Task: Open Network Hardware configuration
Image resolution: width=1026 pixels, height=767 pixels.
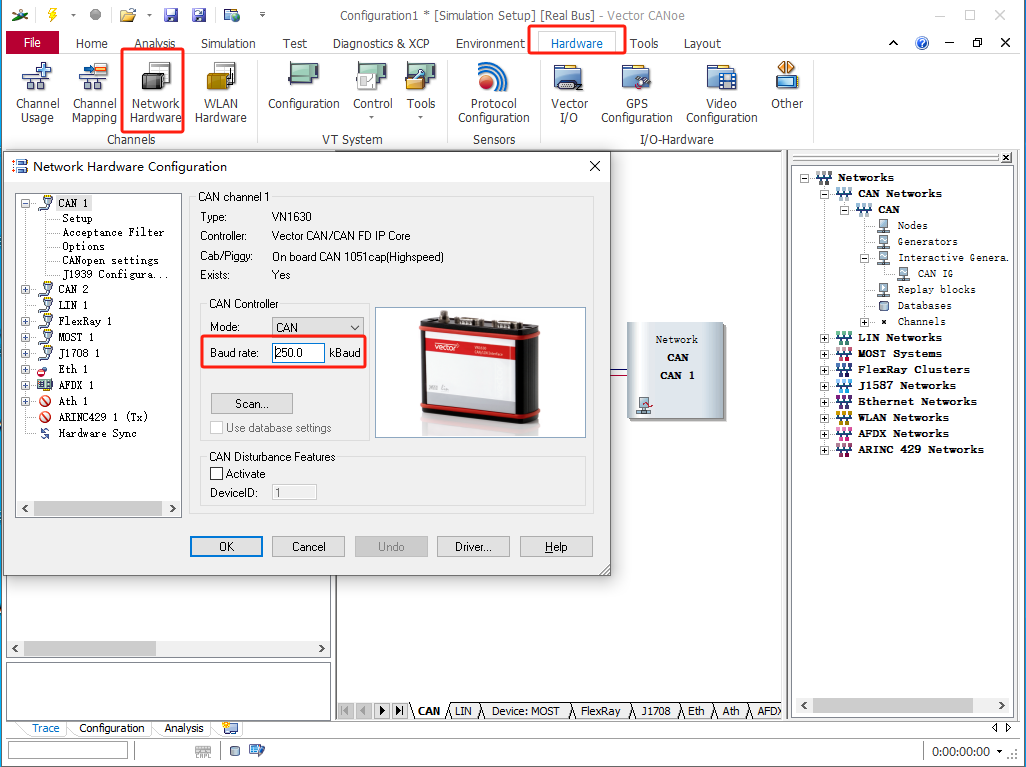Action: 155,93
